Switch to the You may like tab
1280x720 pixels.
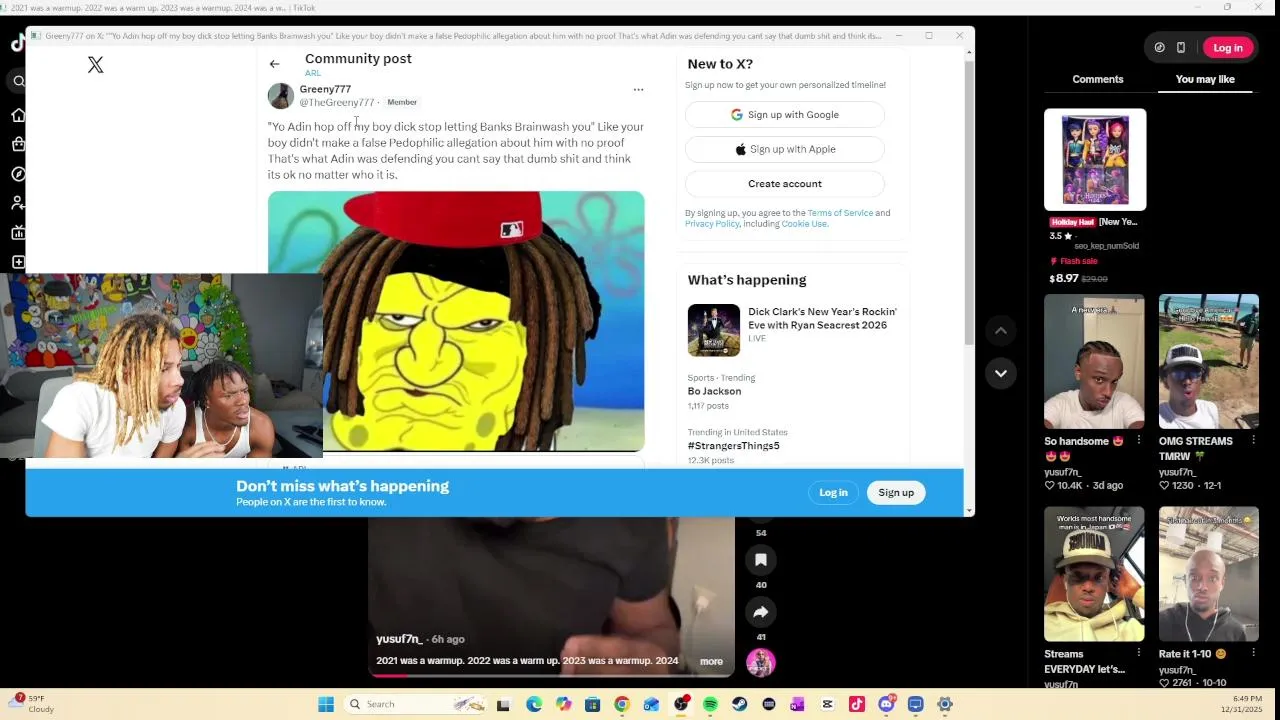click(1205, 80)
